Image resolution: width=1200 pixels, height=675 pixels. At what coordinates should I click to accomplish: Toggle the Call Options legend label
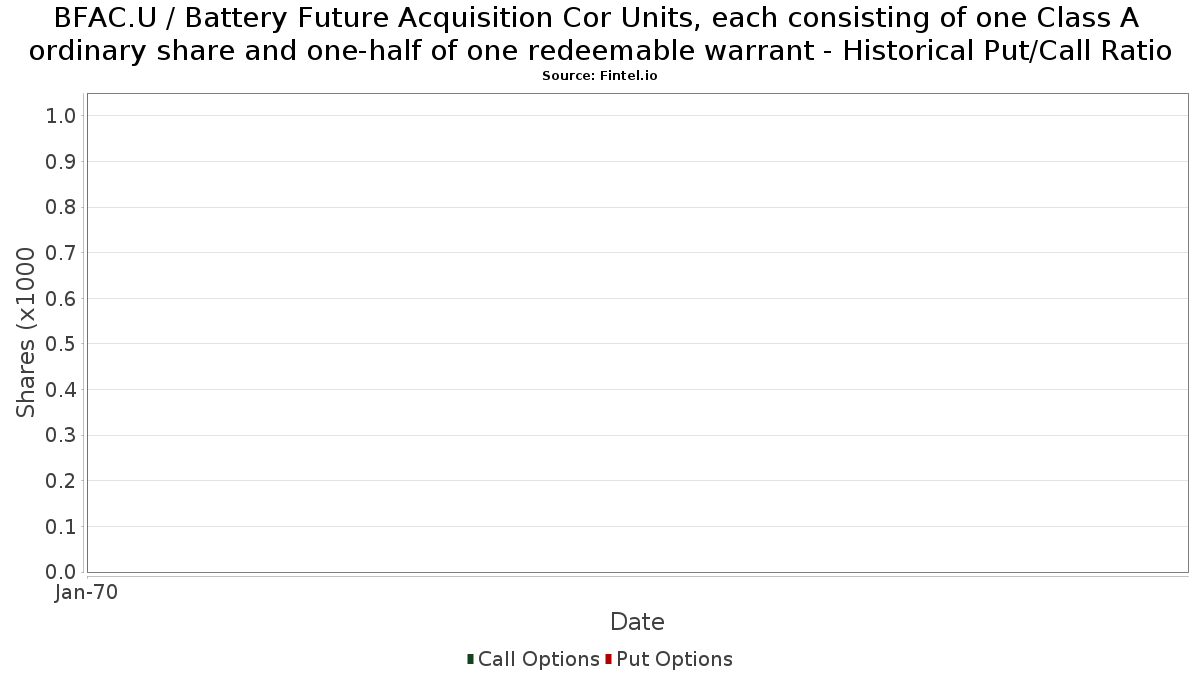(539, 659)
